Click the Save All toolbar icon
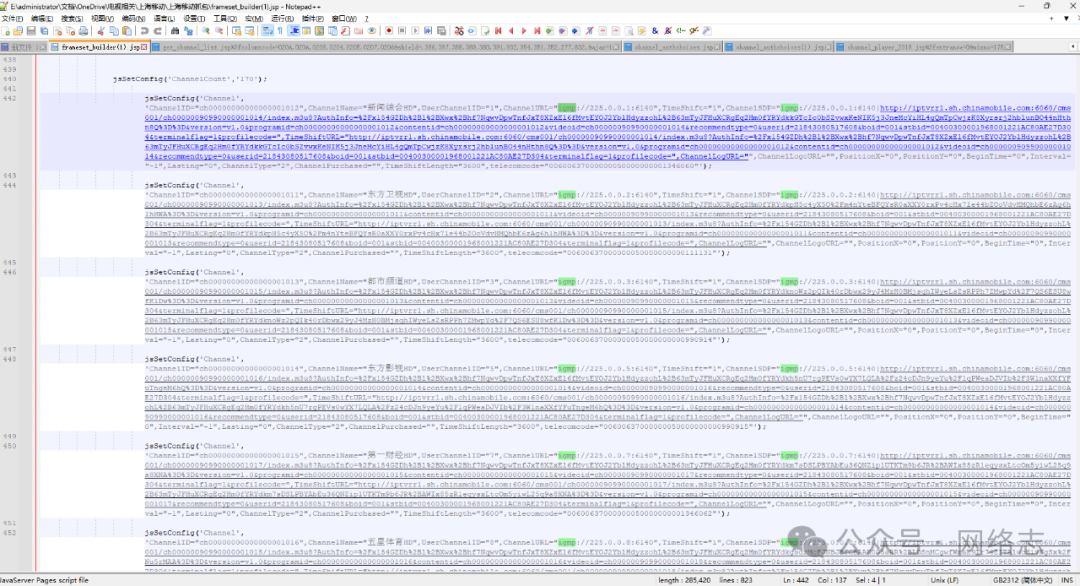This screenshot has height=586, width=1080. [x=44, y=31]
